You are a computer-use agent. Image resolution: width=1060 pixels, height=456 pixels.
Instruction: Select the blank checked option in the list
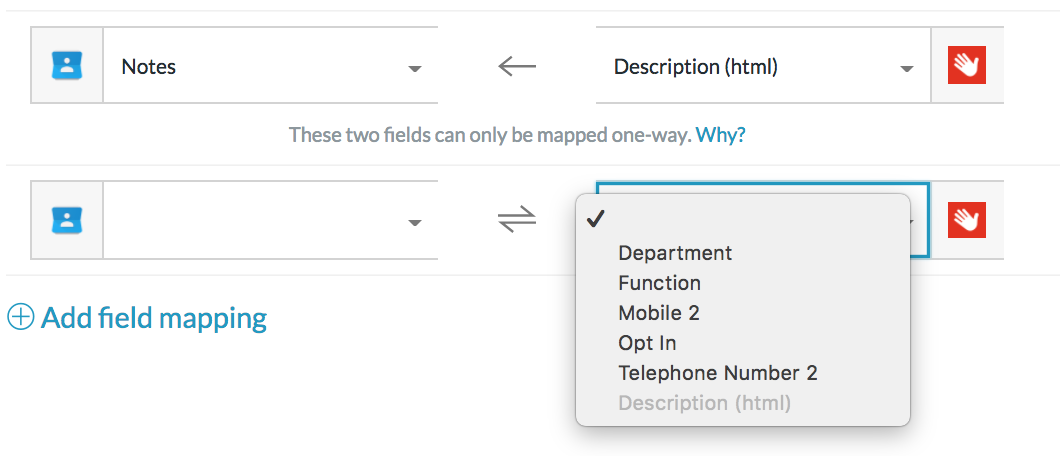(x=743, y=220)
